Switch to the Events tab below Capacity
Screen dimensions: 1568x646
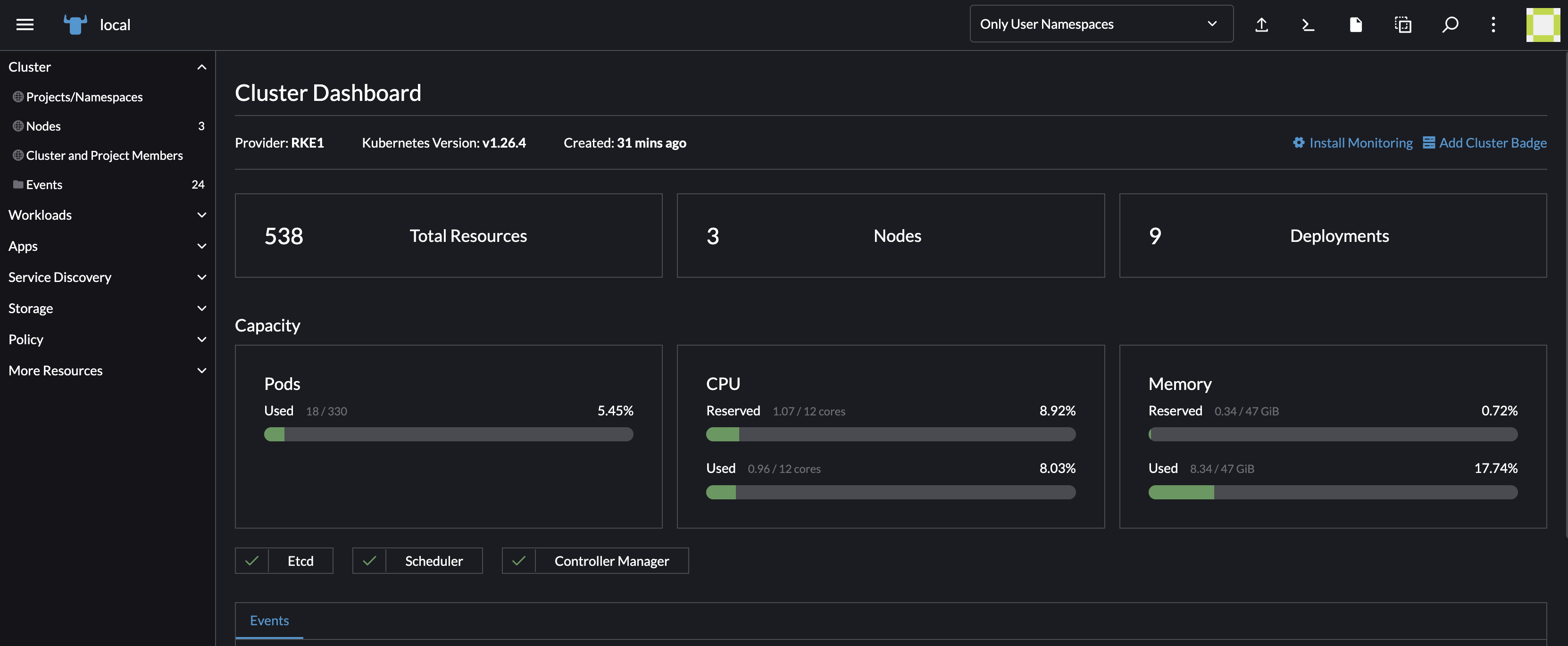click(x=269, y=620)
